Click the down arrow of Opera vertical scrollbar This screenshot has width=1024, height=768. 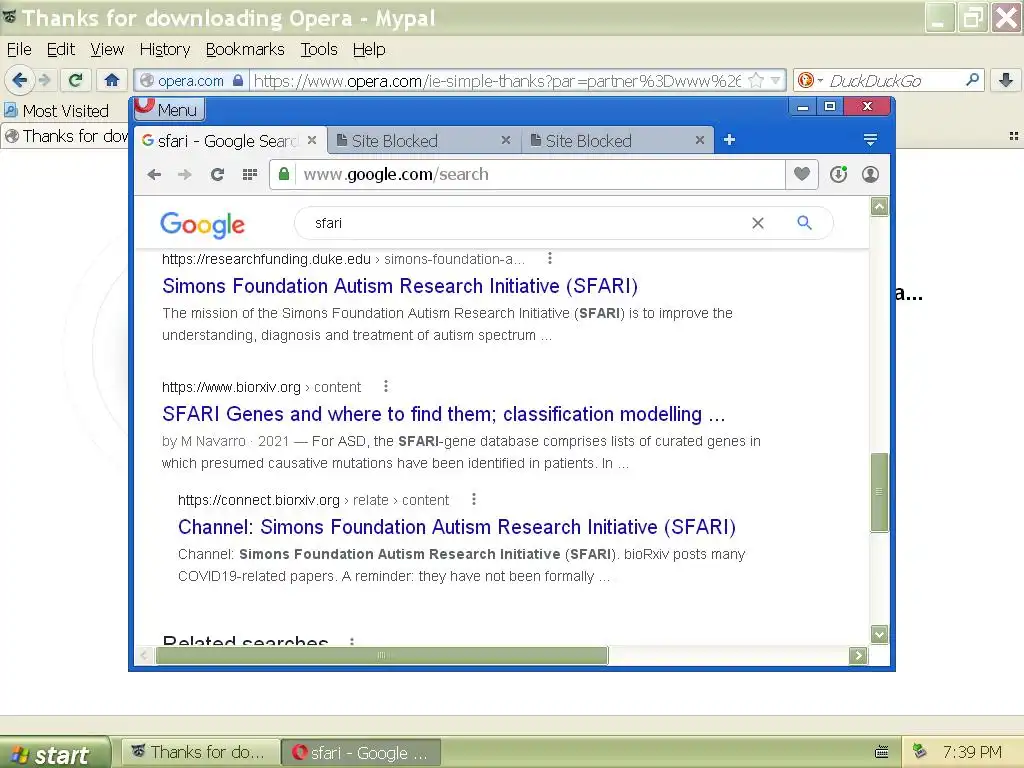(x=880, y=634)
